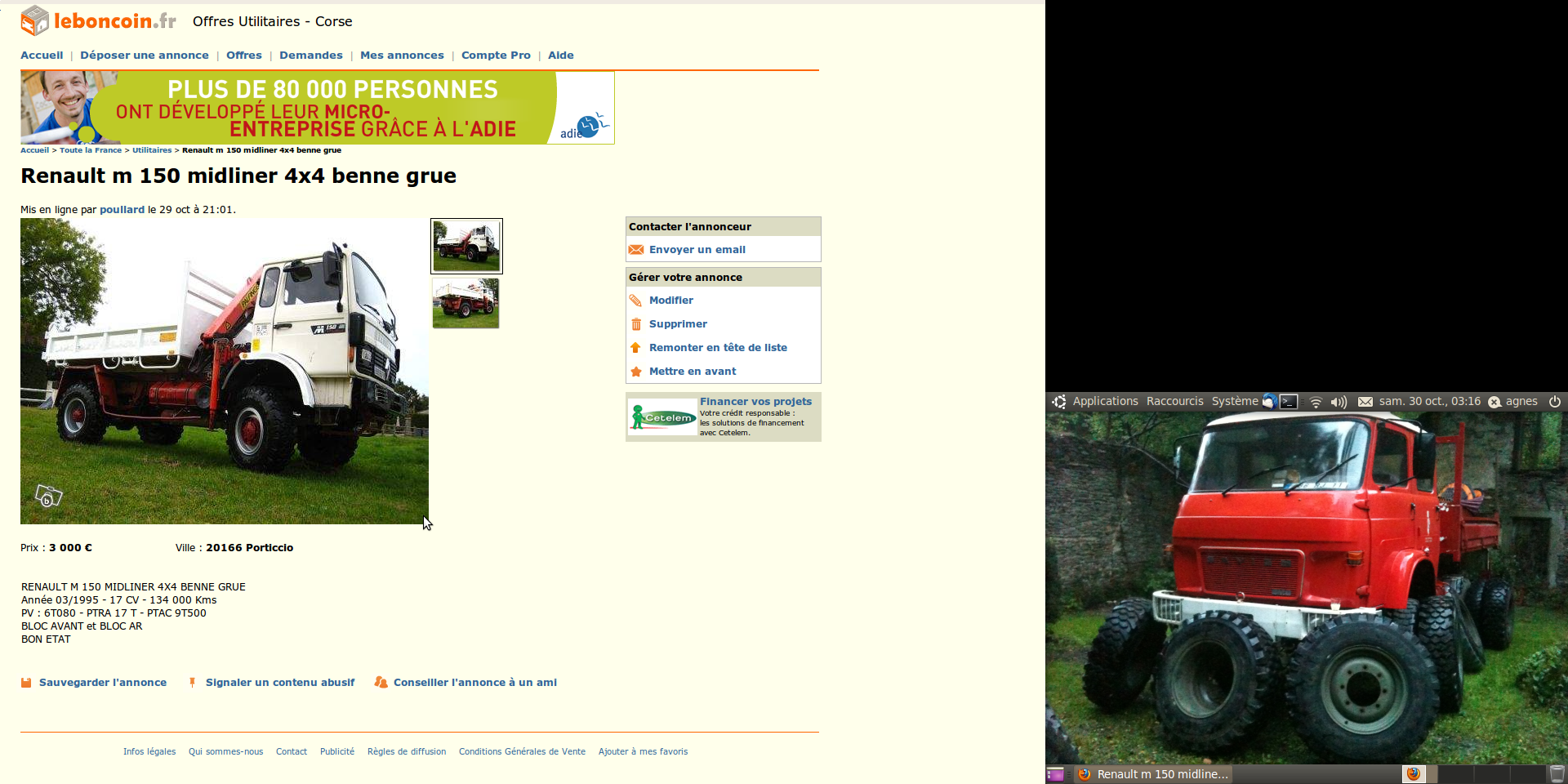Image resolution: width=1568 pixels, height=784 pixels.
Task: Switch to the second workspace
Action: coord(1455,774)
